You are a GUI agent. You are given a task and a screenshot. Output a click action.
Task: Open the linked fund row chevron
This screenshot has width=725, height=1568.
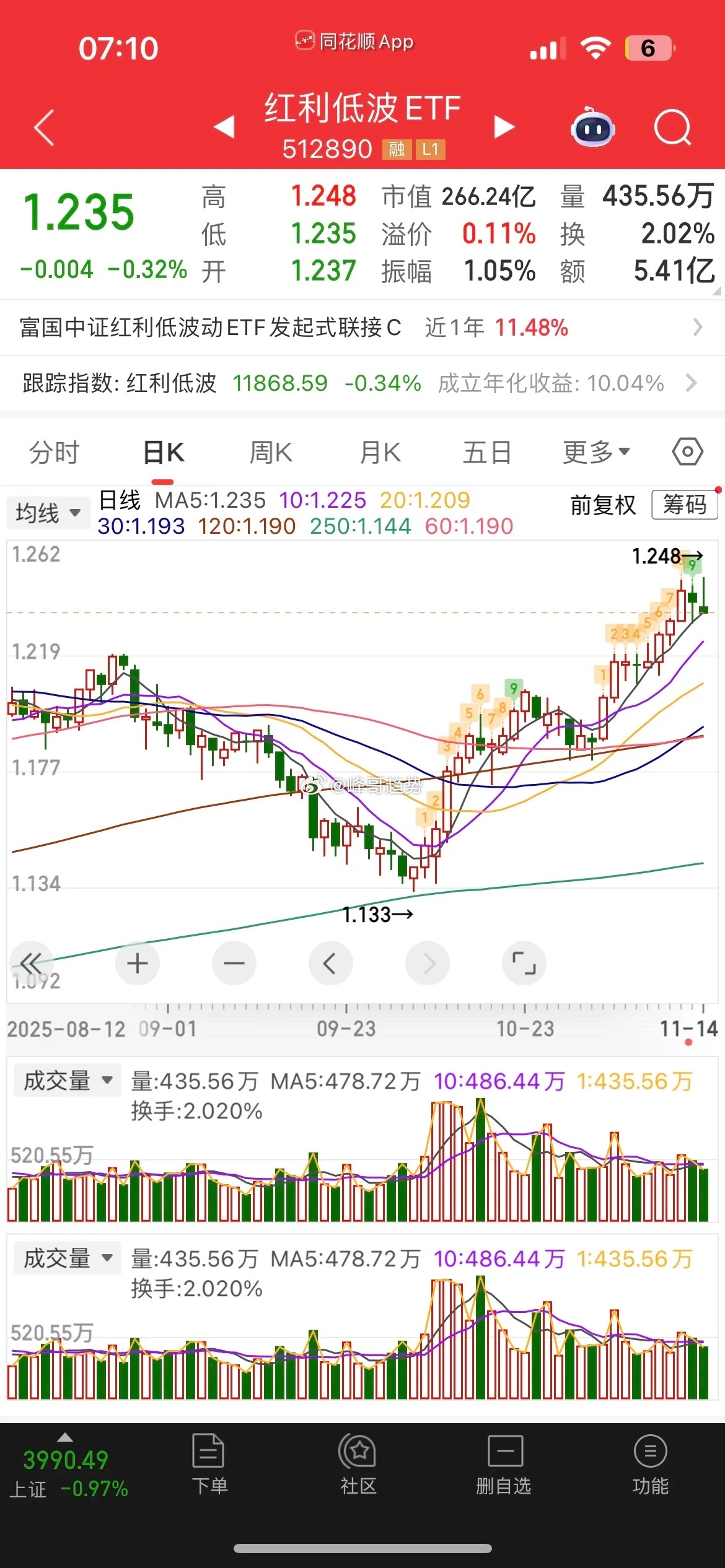pos(698,327)
